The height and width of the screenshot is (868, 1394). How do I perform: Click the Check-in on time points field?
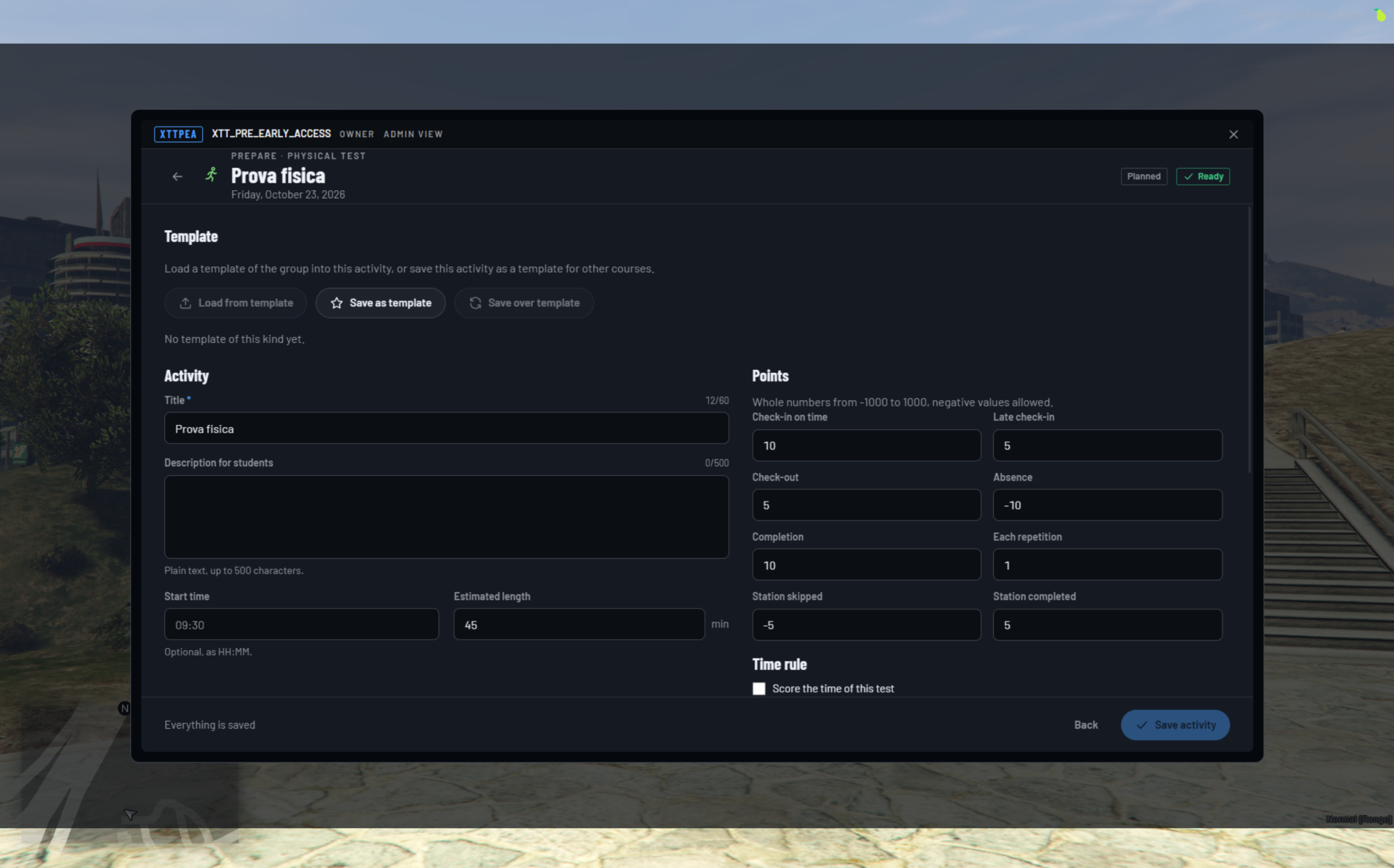click(x=866, y=445)
